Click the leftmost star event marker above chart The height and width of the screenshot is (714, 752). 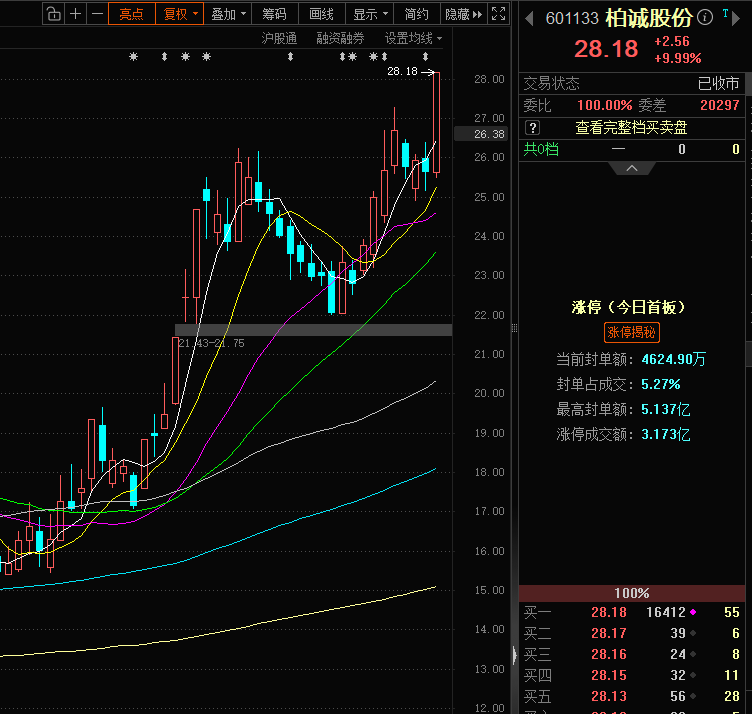pos(133,57)
